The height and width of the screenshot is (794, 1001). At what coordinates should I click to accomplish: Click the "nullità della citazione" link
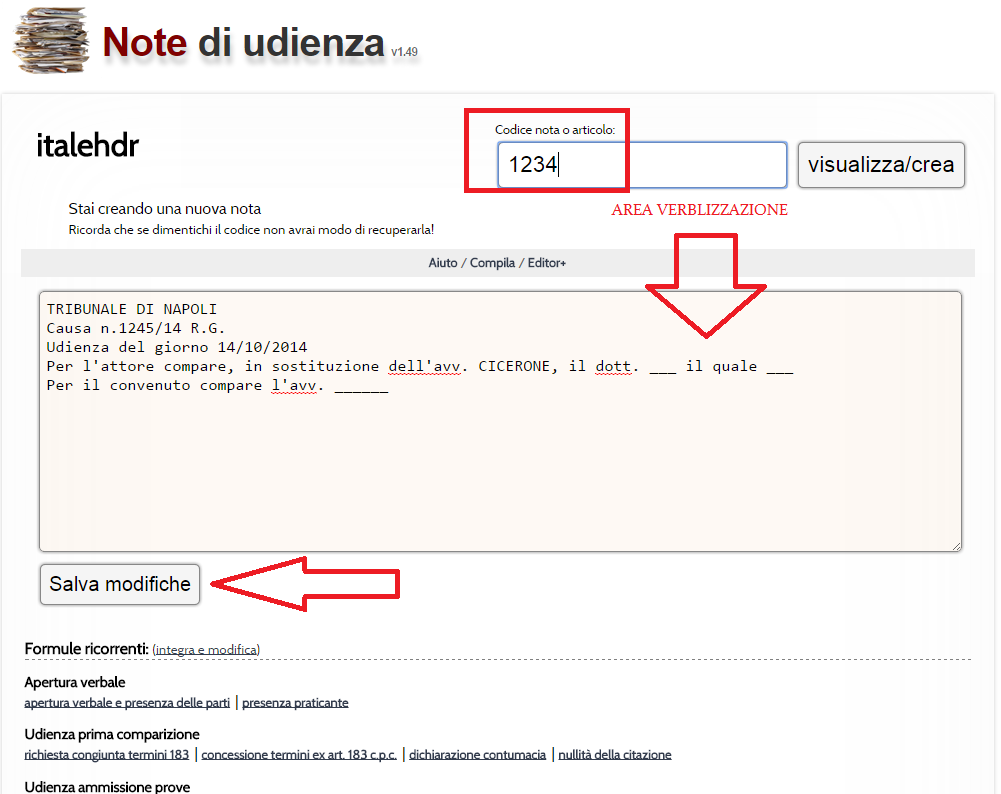614,755
